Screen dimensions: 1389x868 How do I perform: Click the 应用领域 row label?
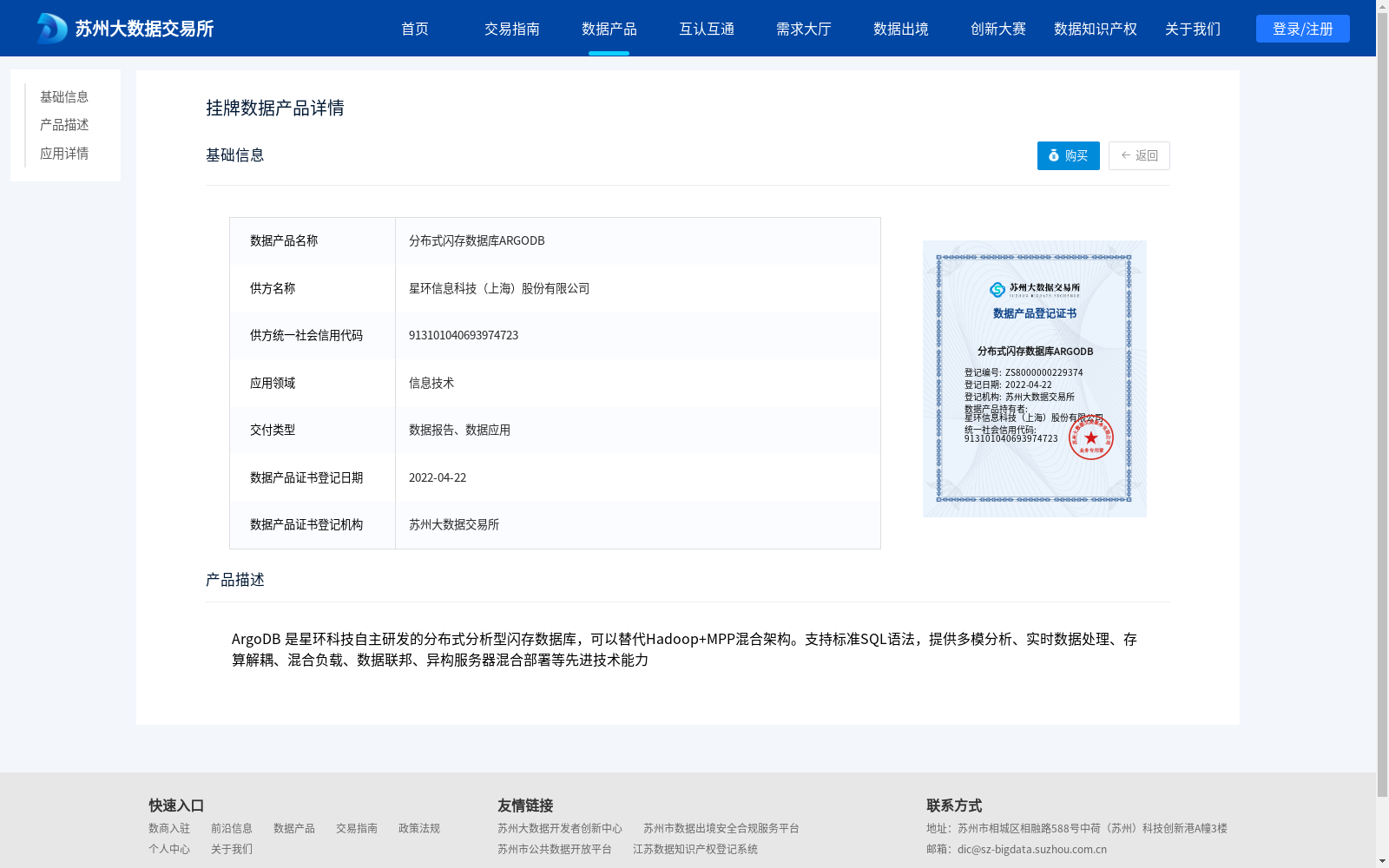click(x=273, y=383)
